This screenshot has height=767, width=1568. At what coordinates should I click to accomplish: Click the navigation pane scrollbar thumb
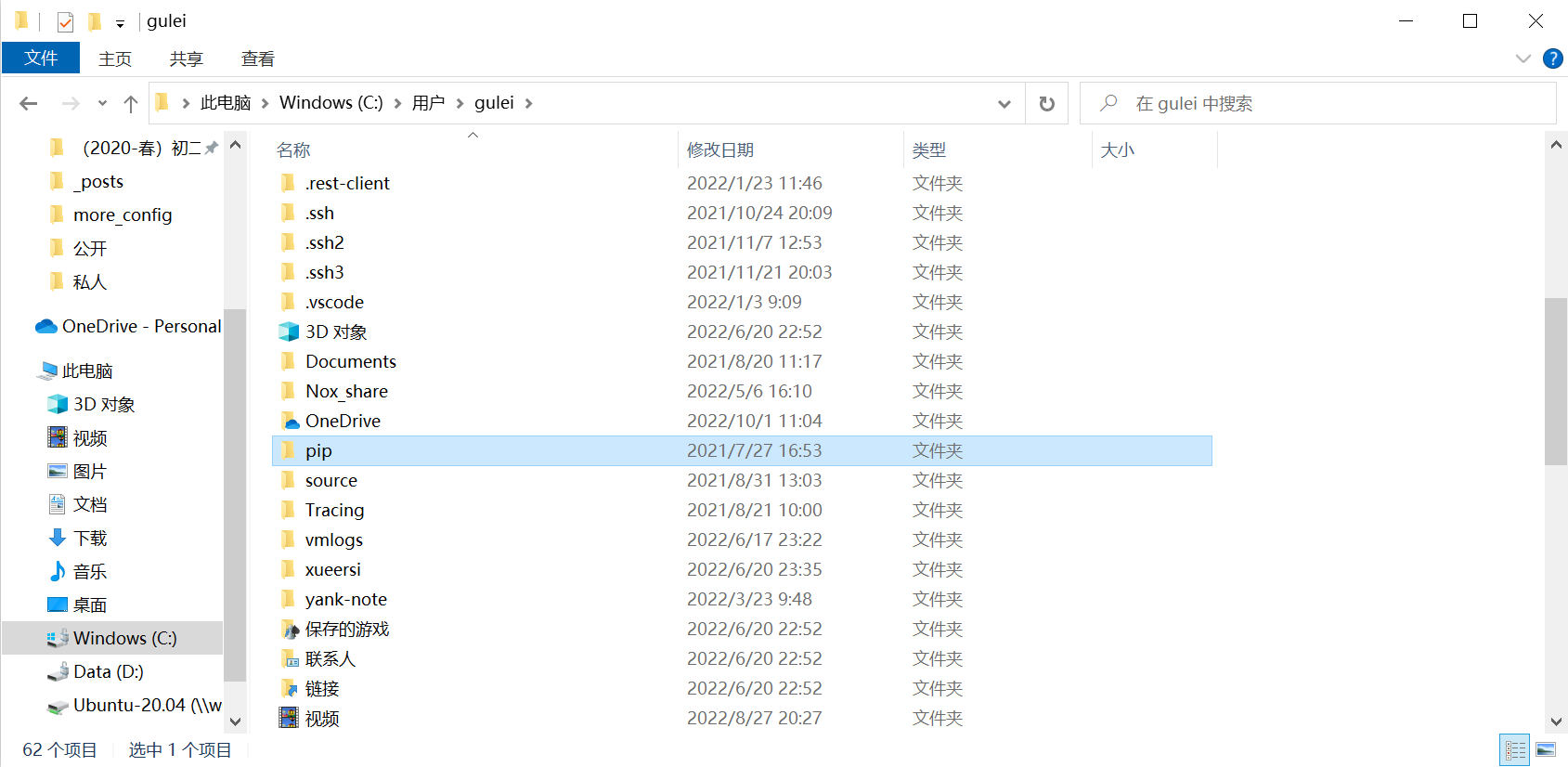click(235, 495)
